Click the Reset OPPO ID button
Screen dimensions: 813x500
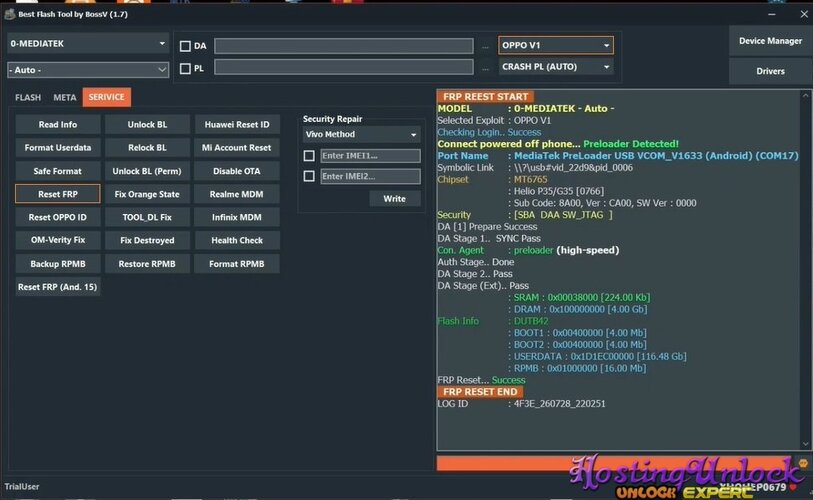[58, 217]
